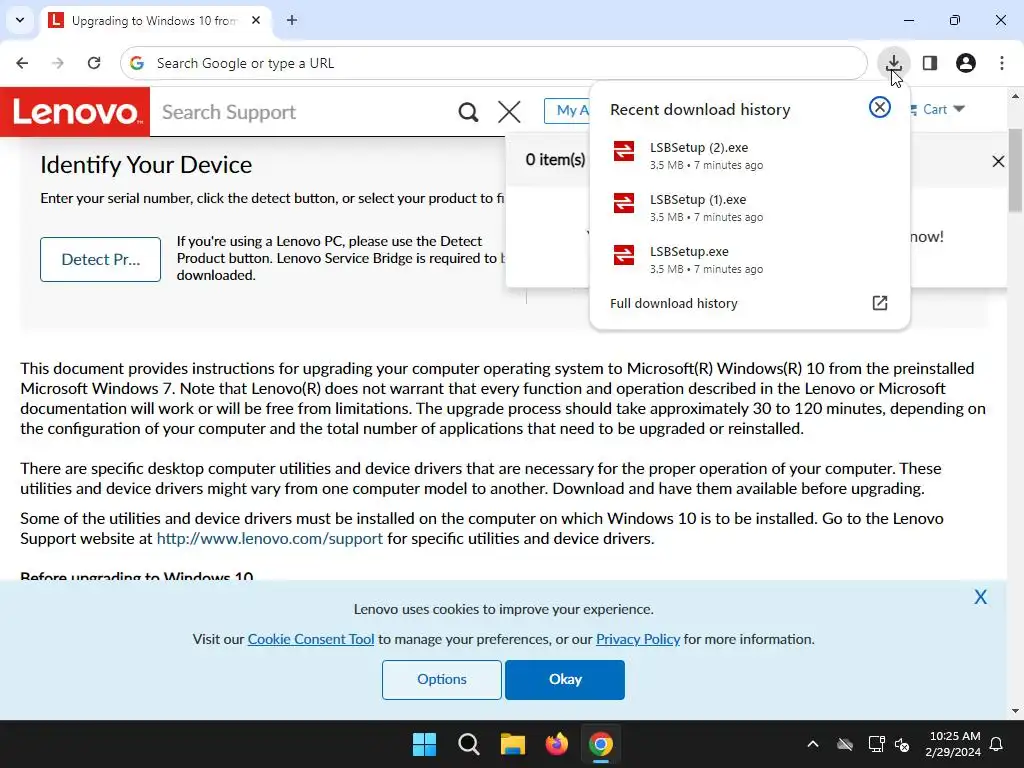
Task: Open LSBSetup.exe download entry
Action: pyautogui.click(x=749, y=259)
